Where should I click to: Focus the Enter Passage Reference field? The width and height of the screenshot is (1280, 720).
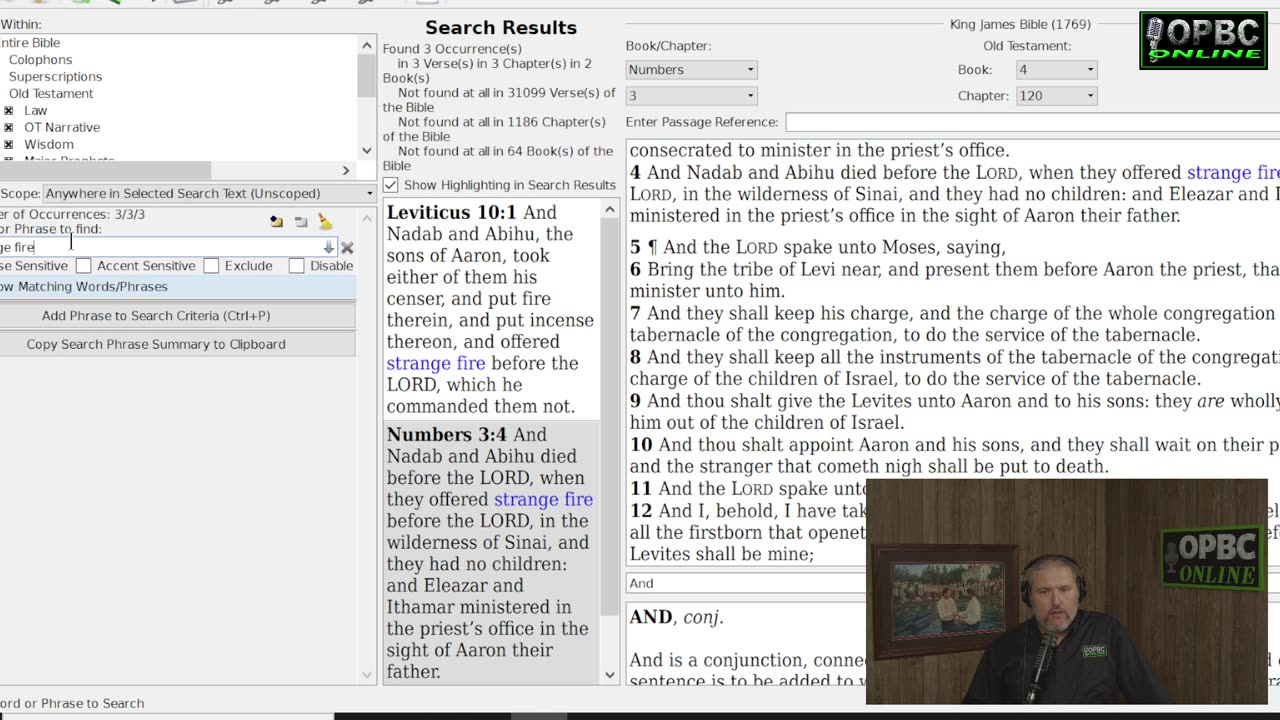click(1032, 122)
